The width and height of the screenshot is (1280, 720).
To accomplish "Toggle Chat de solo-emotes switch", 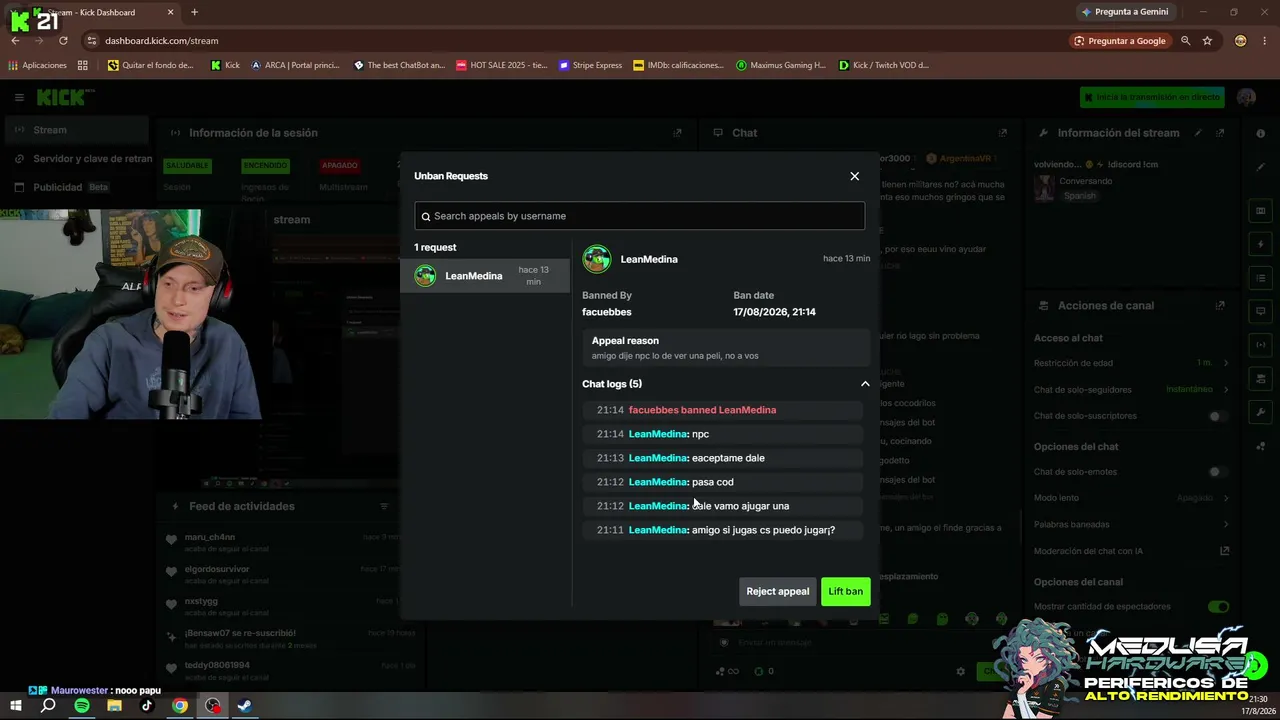I will (1218, 472).
